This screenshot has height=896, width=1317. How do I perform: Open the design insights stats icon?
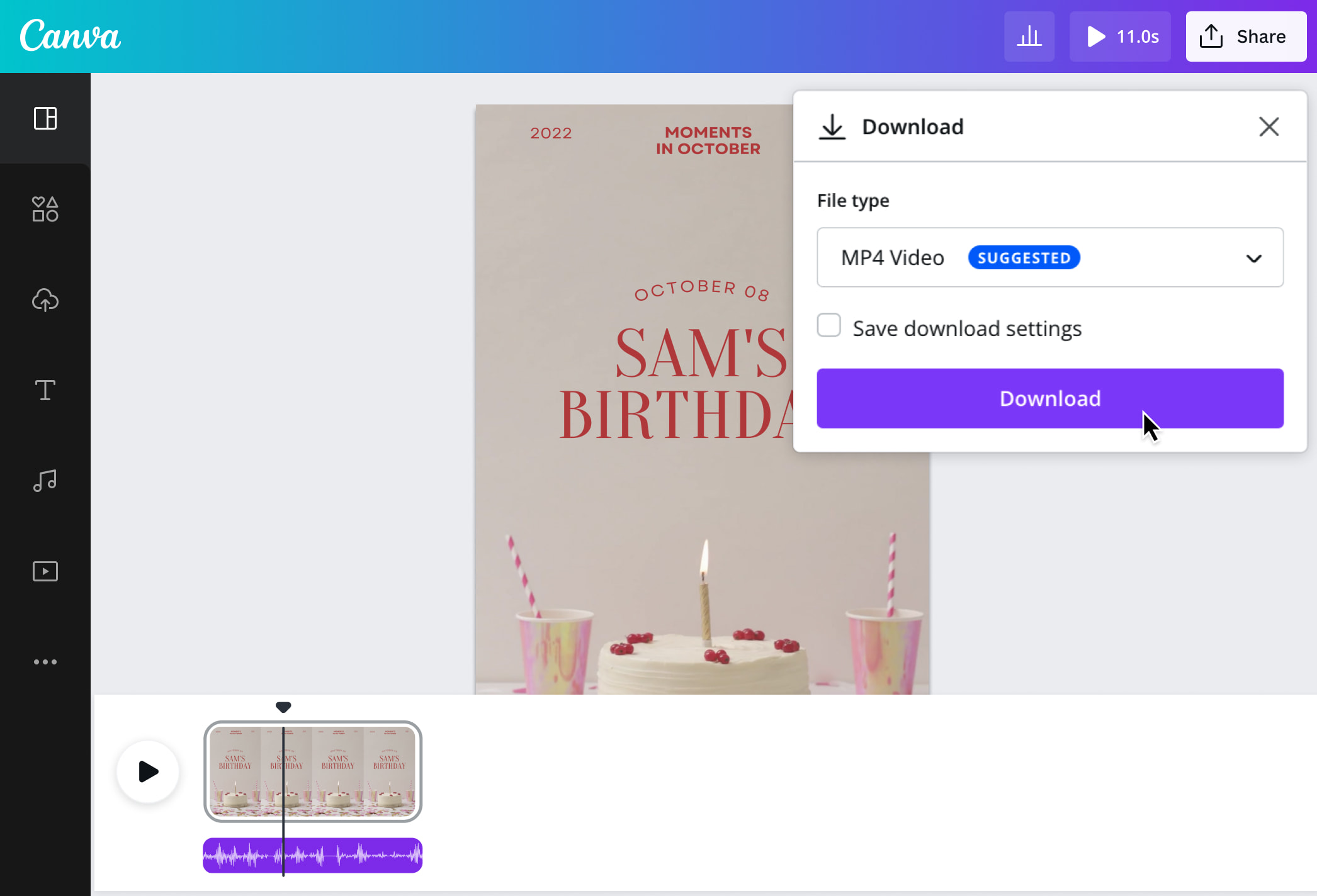[1029, 36]
